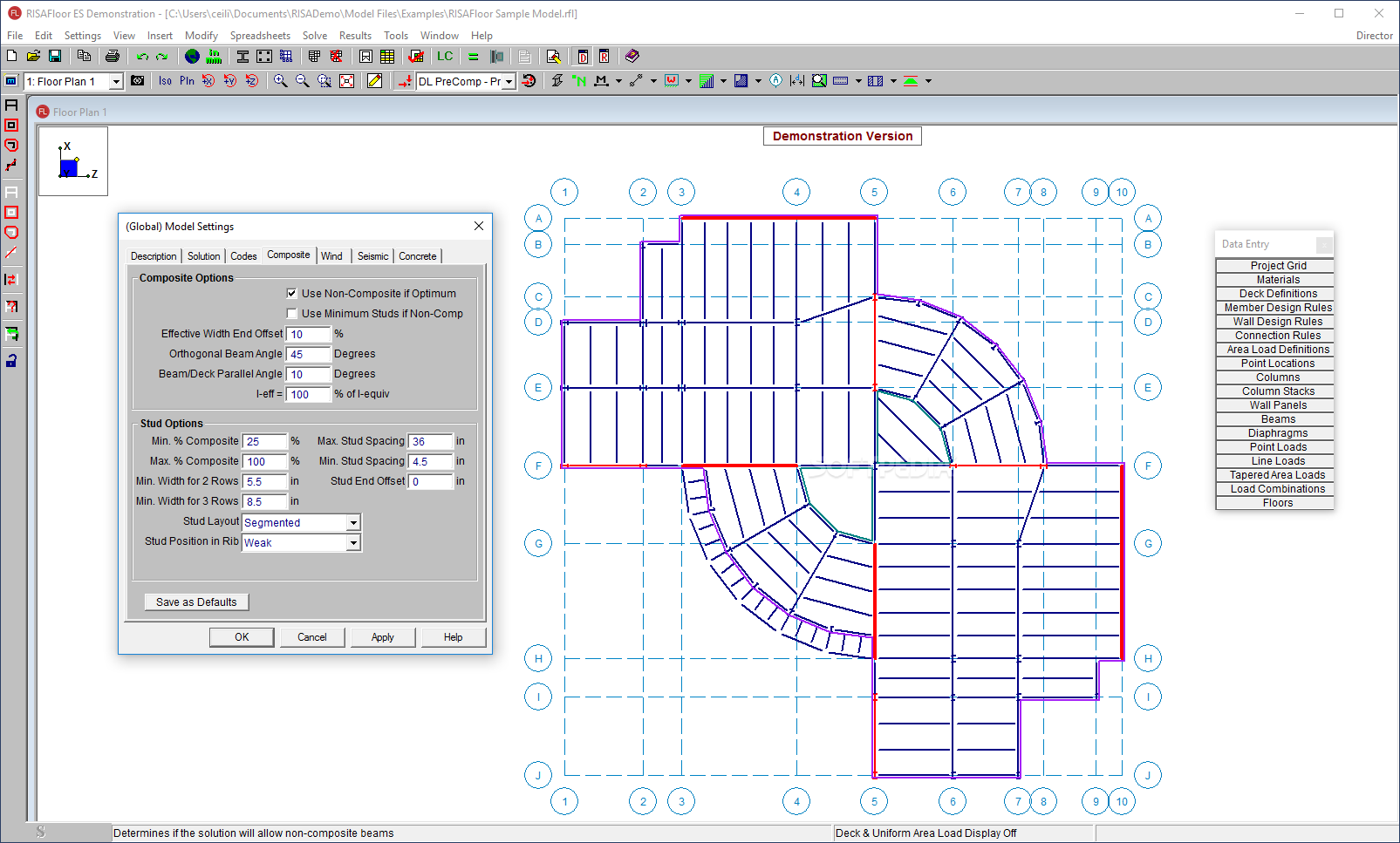Click the Save as Defaults button
Image resolution: width=1400 pixels, height=843 pixels.
coord(196,602)
